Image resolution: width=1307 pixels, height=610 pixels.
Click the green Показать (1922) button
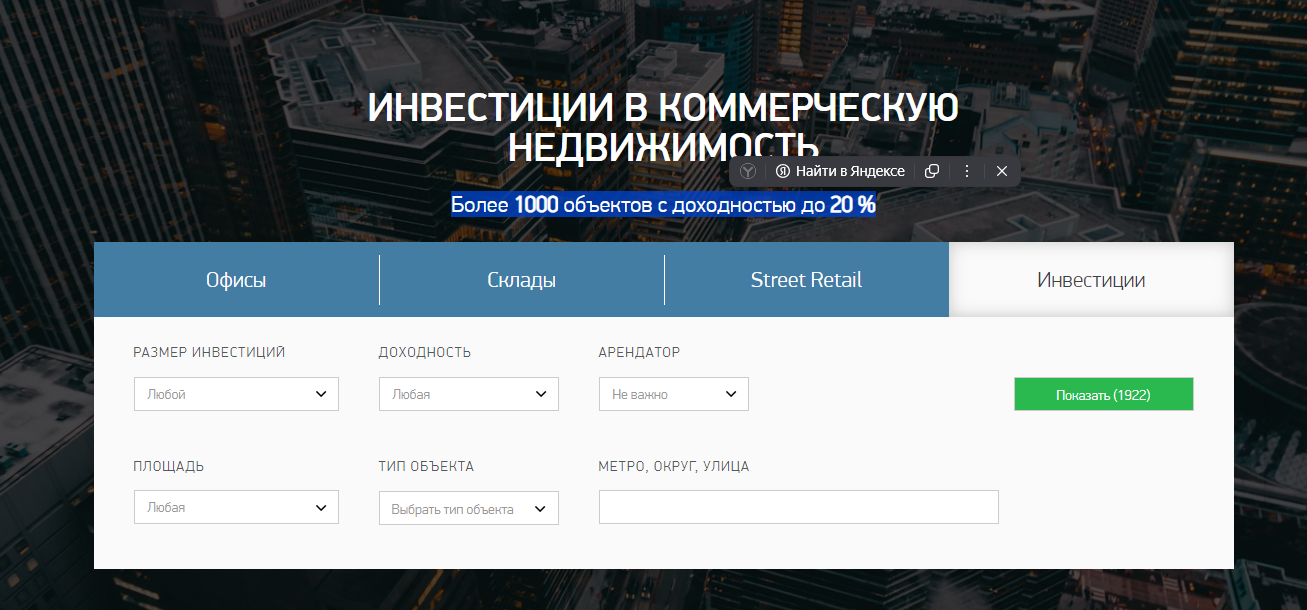1103,394
